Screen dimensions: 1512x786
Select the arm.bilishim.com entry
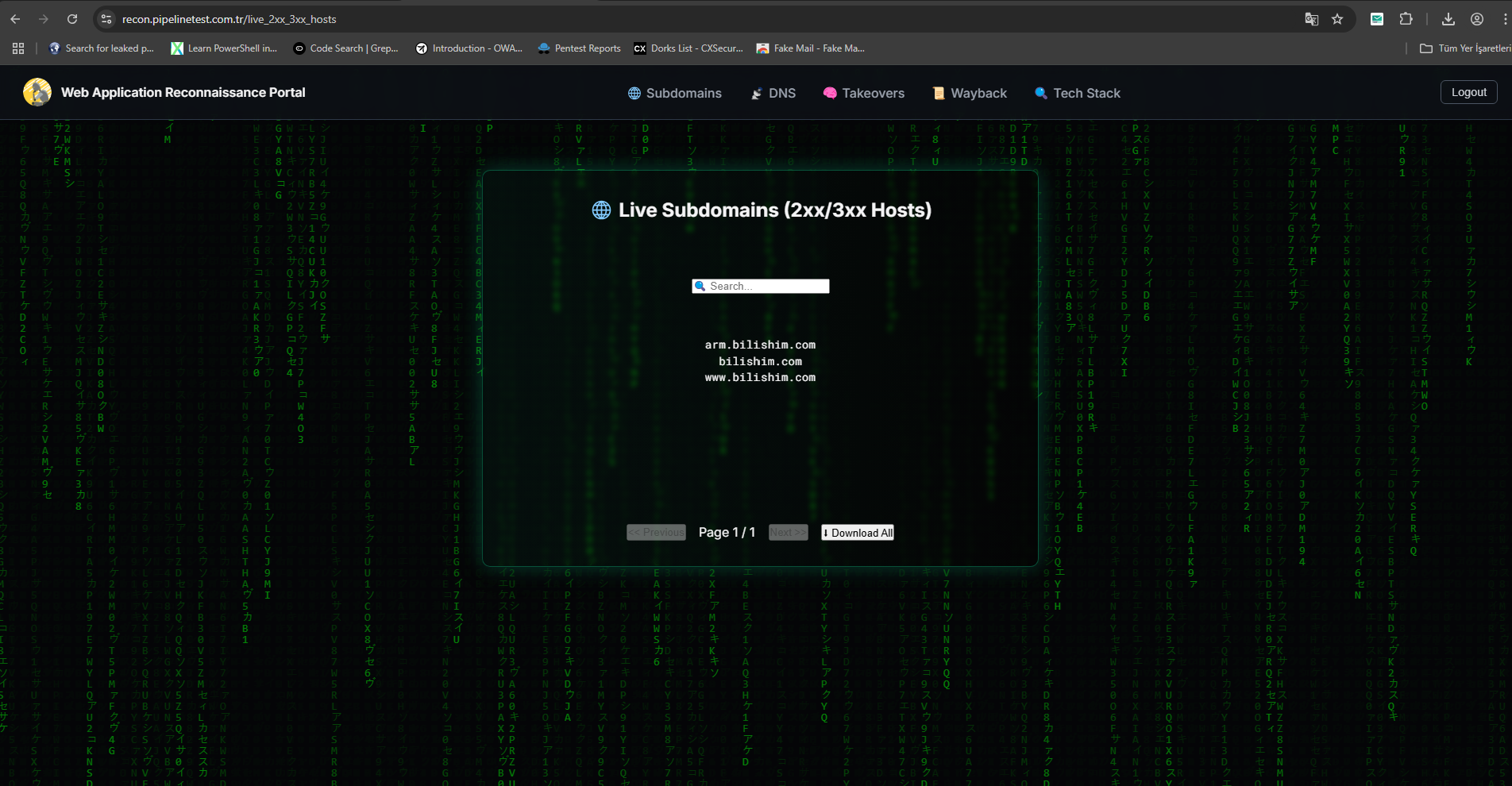click(760, 345)
